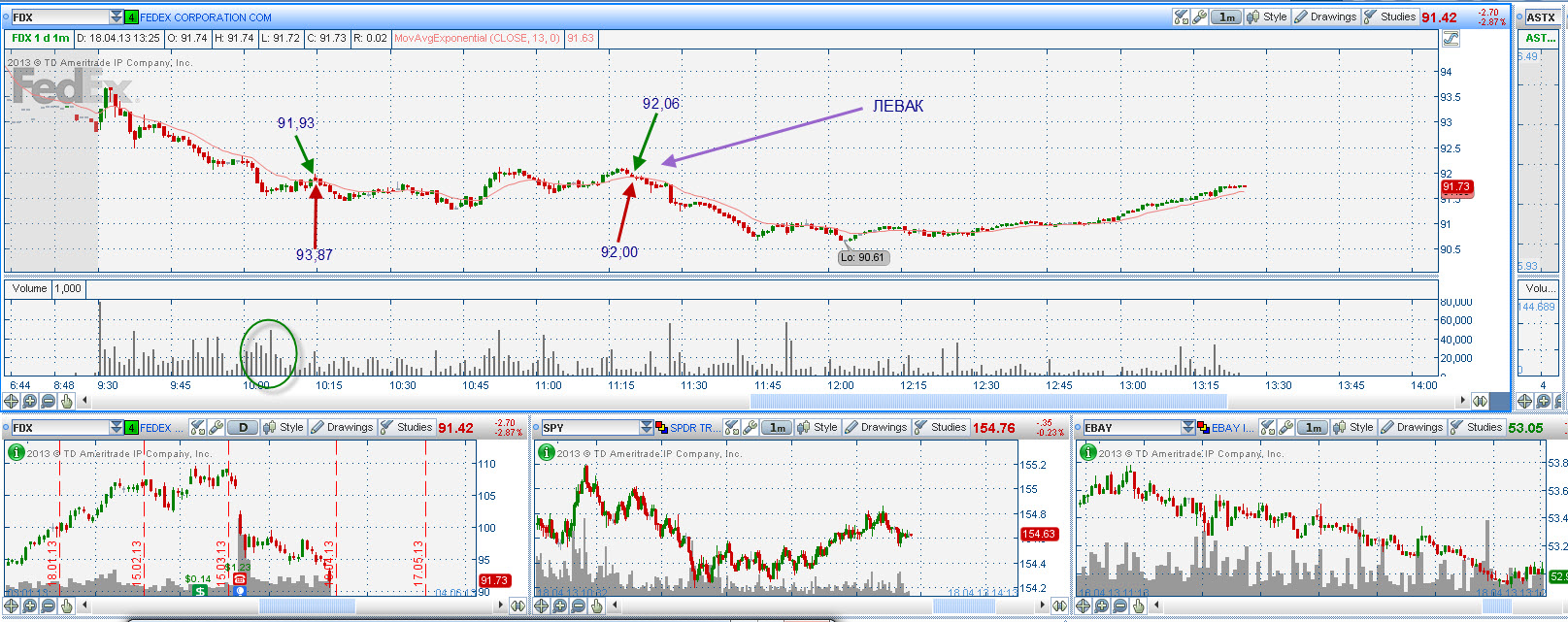Select hand tool under SPY chart
The height and width of the screenshot is (622, 1568).
596,606
